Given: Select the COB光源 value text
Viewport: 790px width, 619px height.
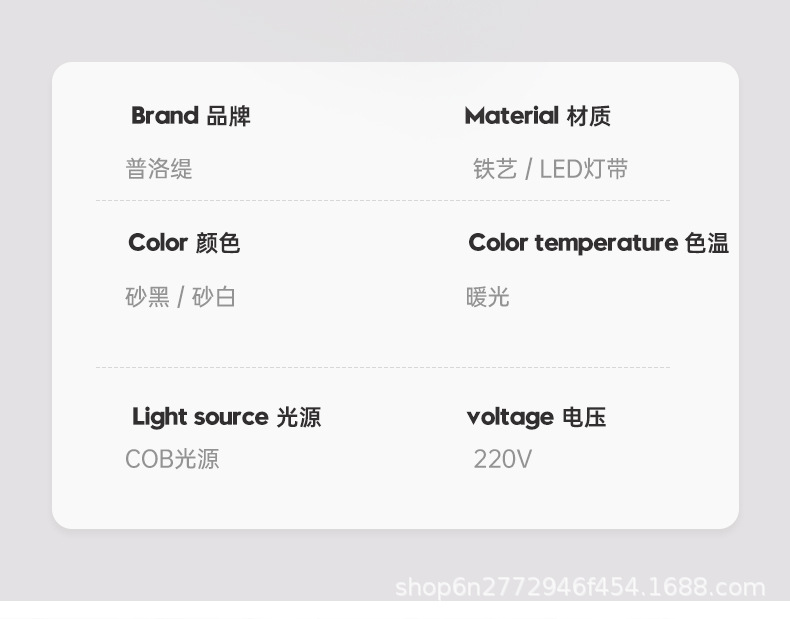Looking at the screenshot, I should 172,459.
